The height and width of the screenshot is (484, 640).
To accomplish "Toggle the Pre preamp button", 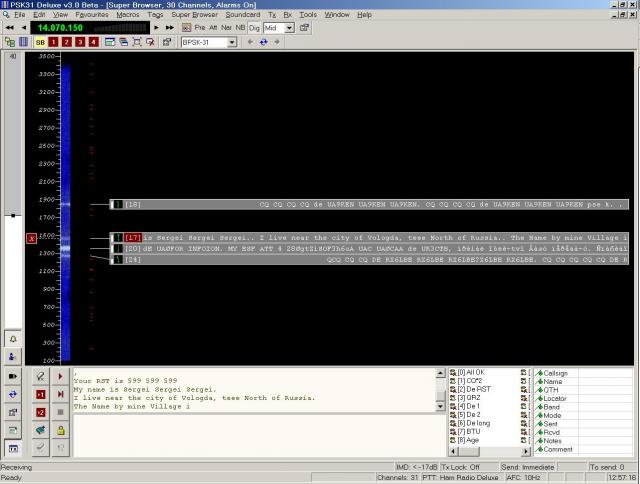I will [x=200, y=28].
